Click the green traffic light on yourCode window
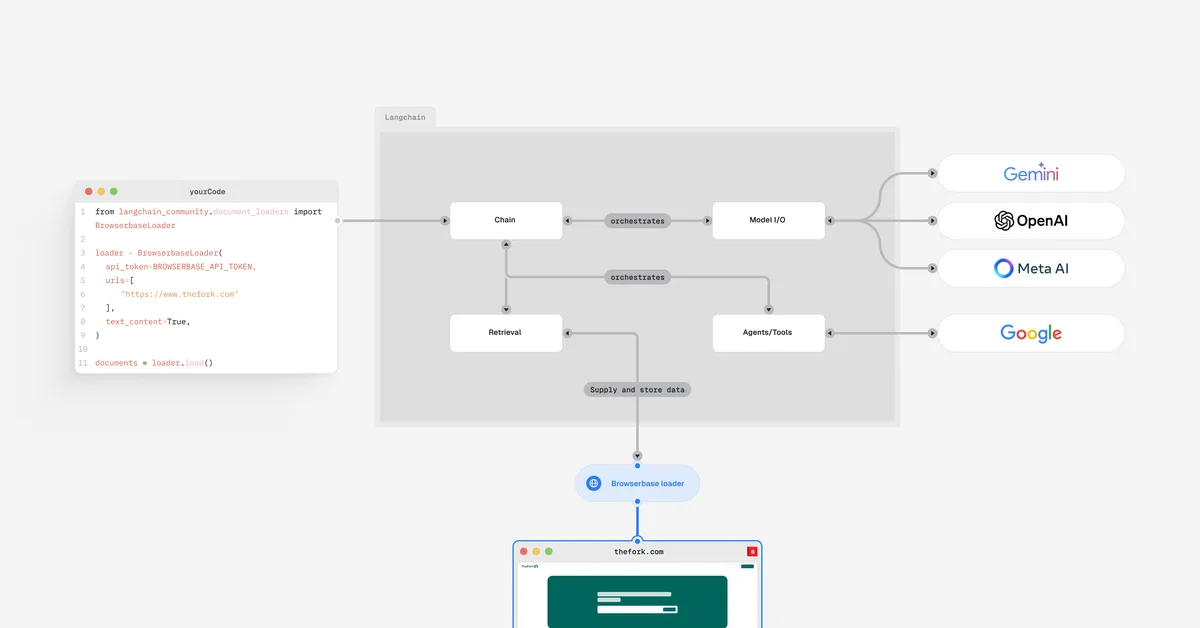This screenshot has height=628, width=1200. point(115,190)
